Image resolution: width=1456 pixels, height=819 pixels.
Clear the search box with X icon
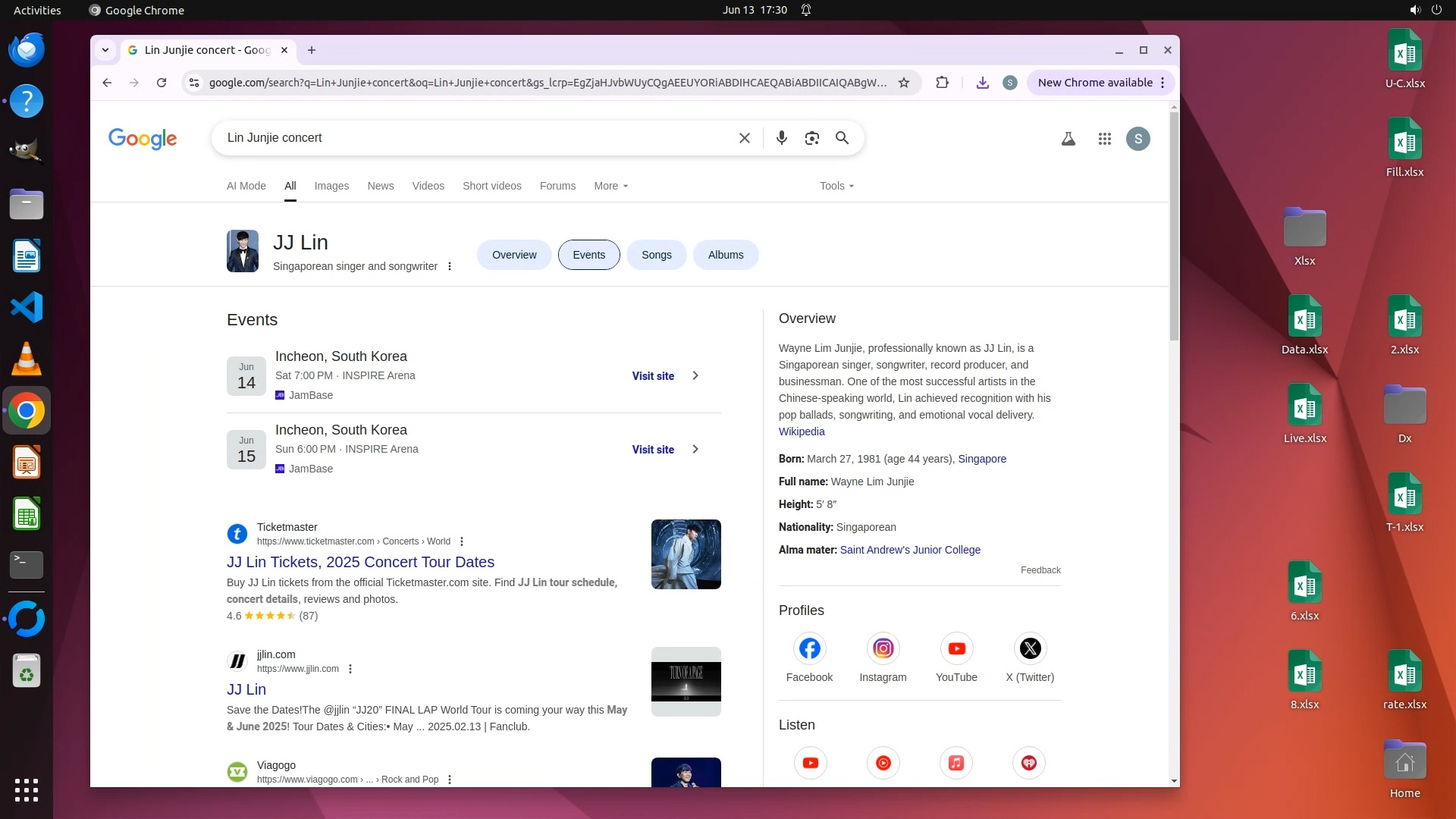click(x=744, y=138)
